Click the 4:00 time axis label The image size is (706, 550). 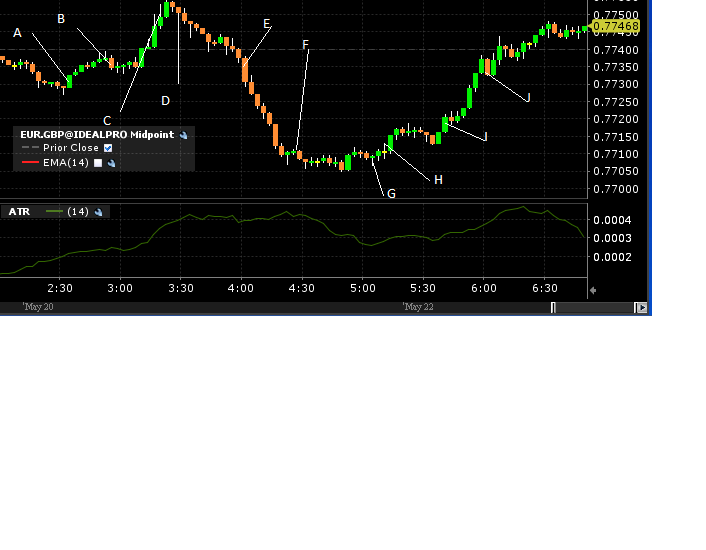click(x=241, y=289)
